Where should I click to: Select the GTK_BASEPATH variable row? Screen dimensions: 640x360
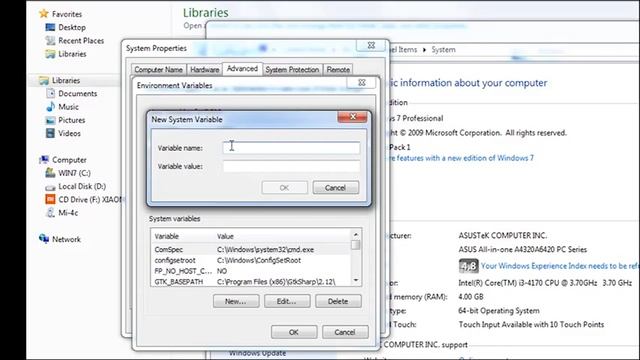point(251,282)
